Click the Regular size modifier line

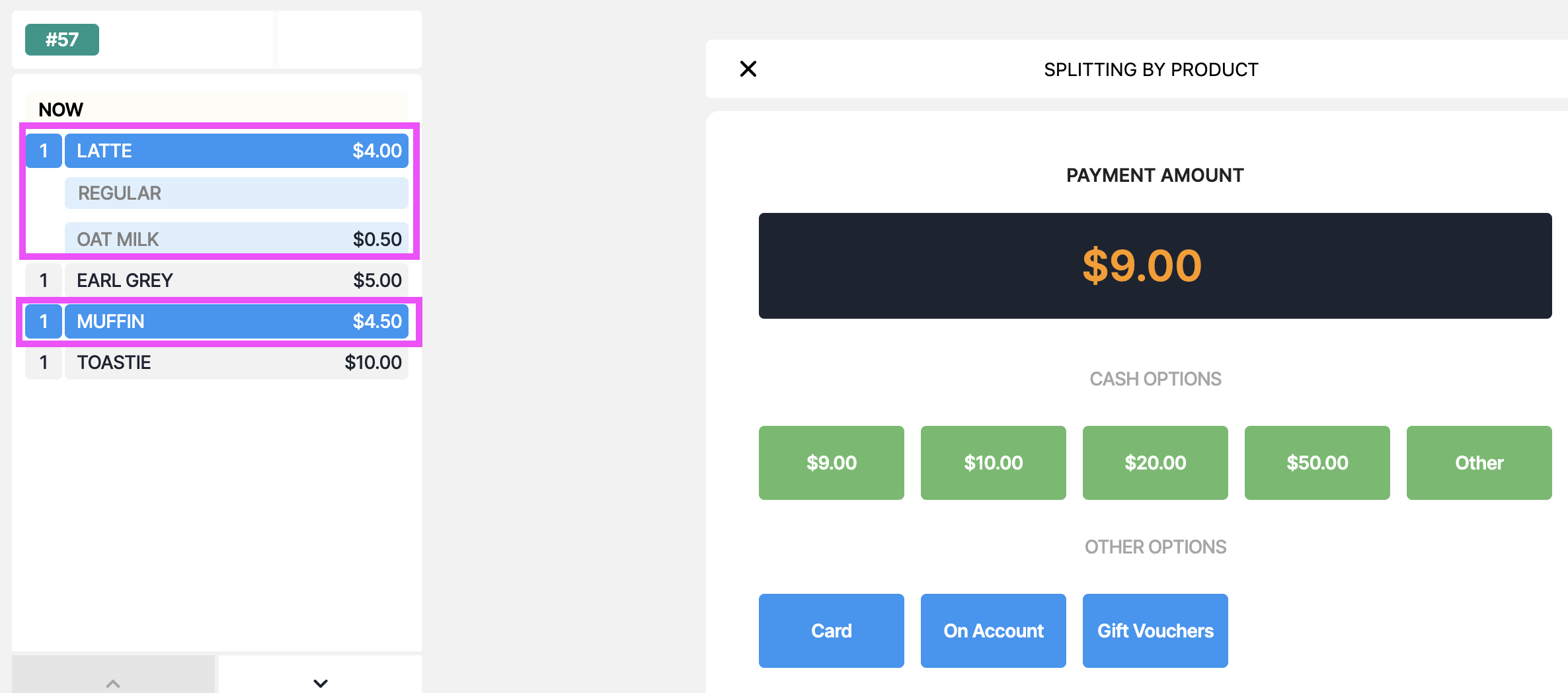[x=237, y=193]
